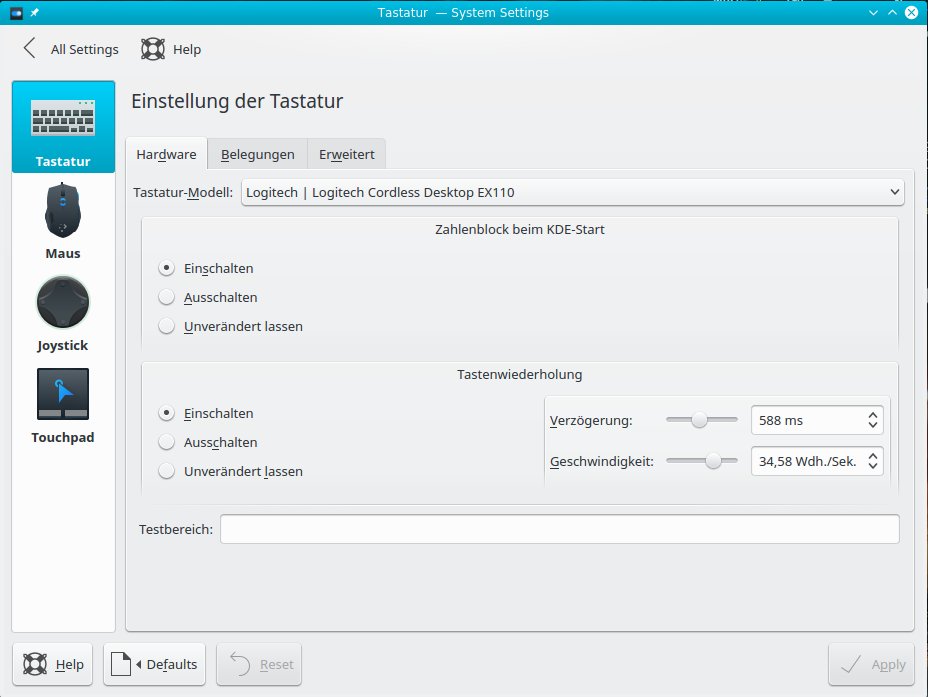Restore the Defaults settings

(x=154, y=664)
